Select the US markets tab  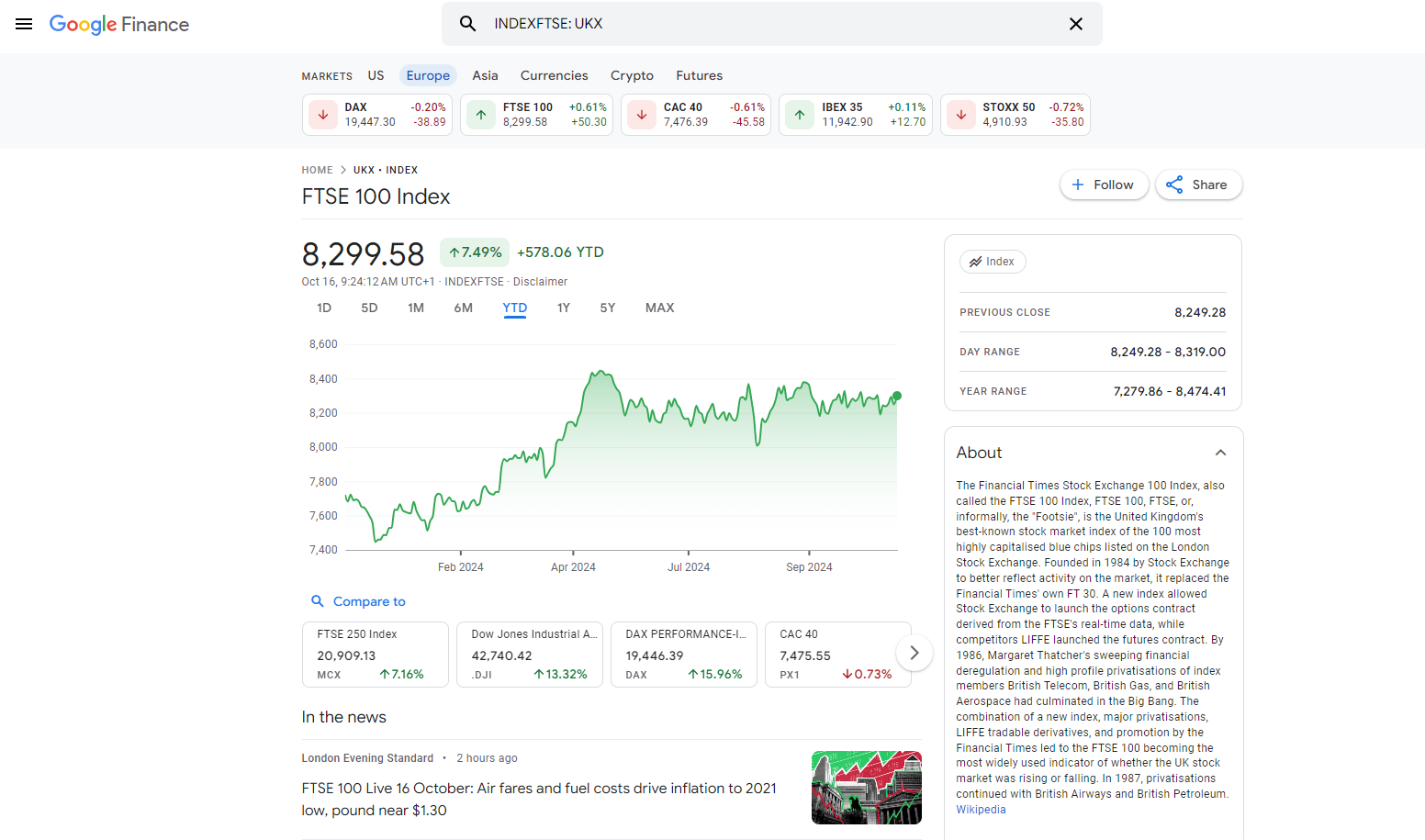(376, 75)
